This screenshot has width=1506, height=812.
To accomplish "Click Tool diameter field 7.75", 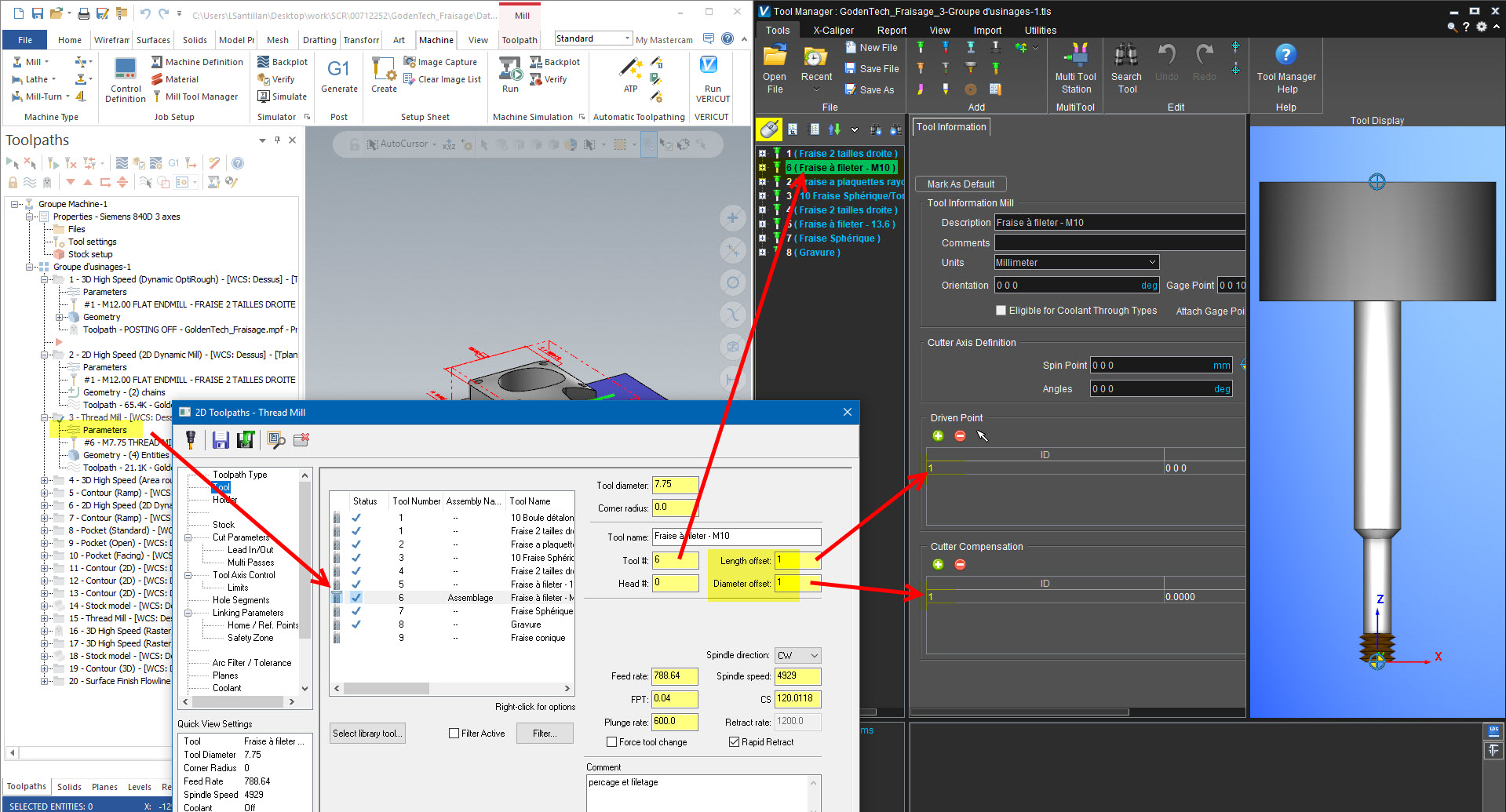I will pos(675,485).
